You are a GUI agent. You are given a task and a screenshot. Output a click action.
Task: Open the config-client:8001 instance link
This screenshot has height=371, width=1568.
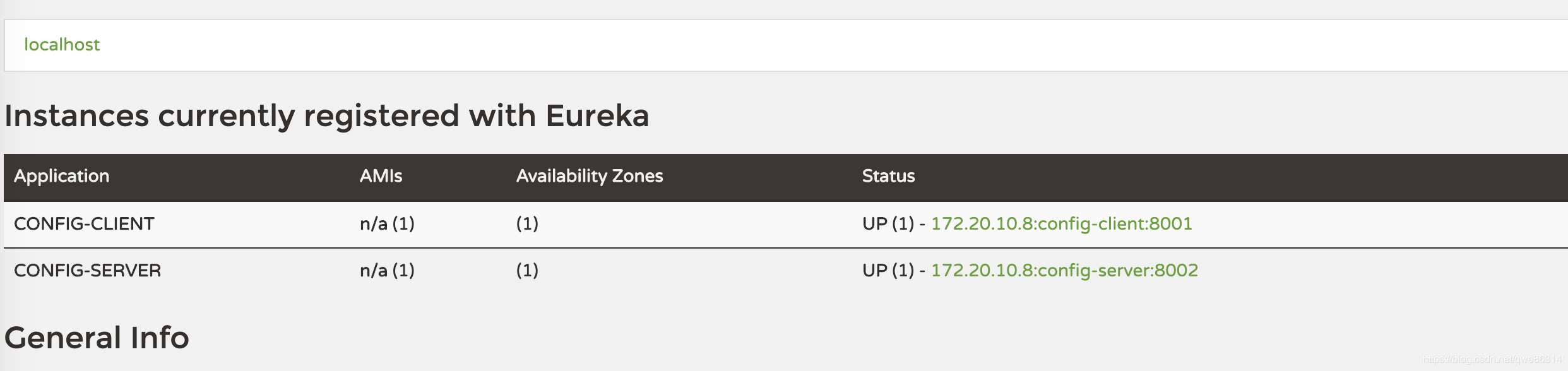point(1061,224)
